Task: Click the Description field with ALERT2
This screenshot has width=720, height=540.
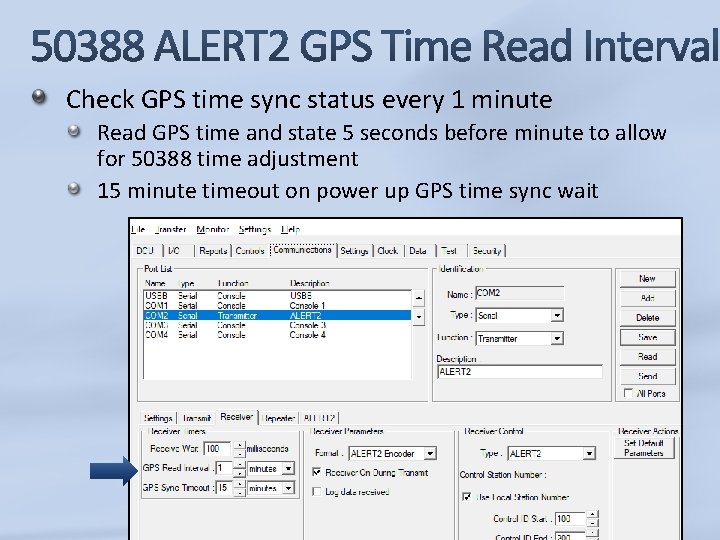Action: [x=519, y=371]
